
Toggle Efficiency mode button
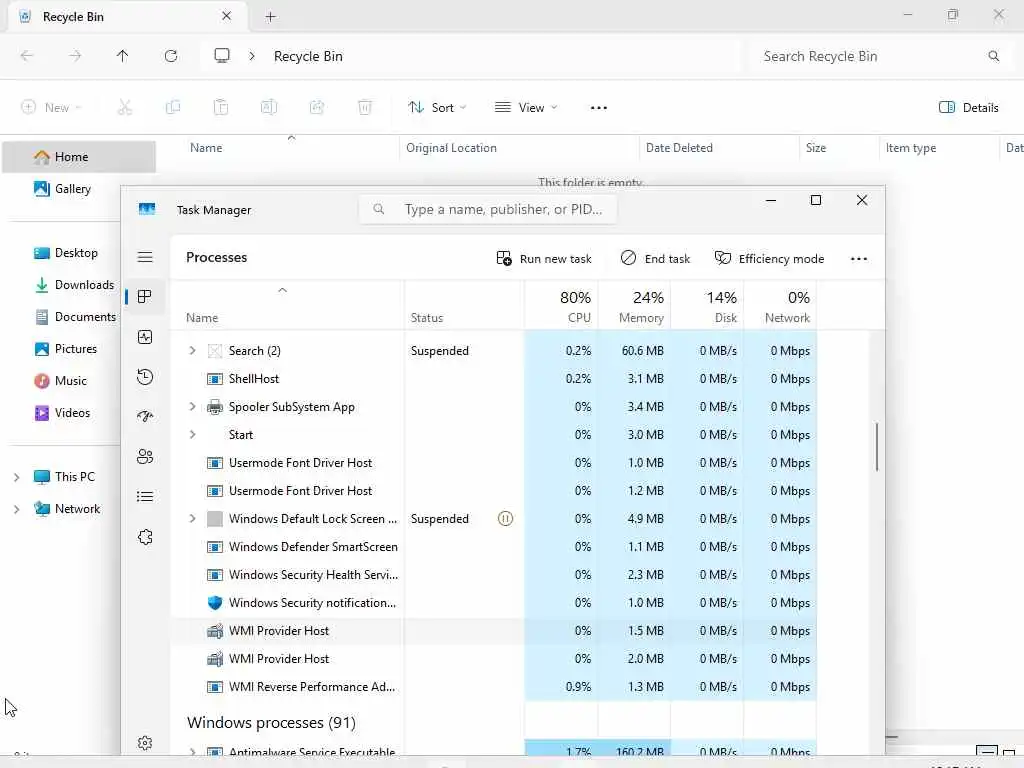tap(769, 259)
